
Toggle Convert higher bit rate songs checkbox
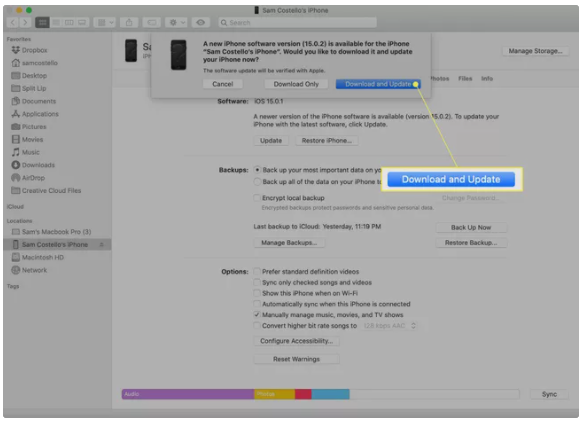(257, 325)
